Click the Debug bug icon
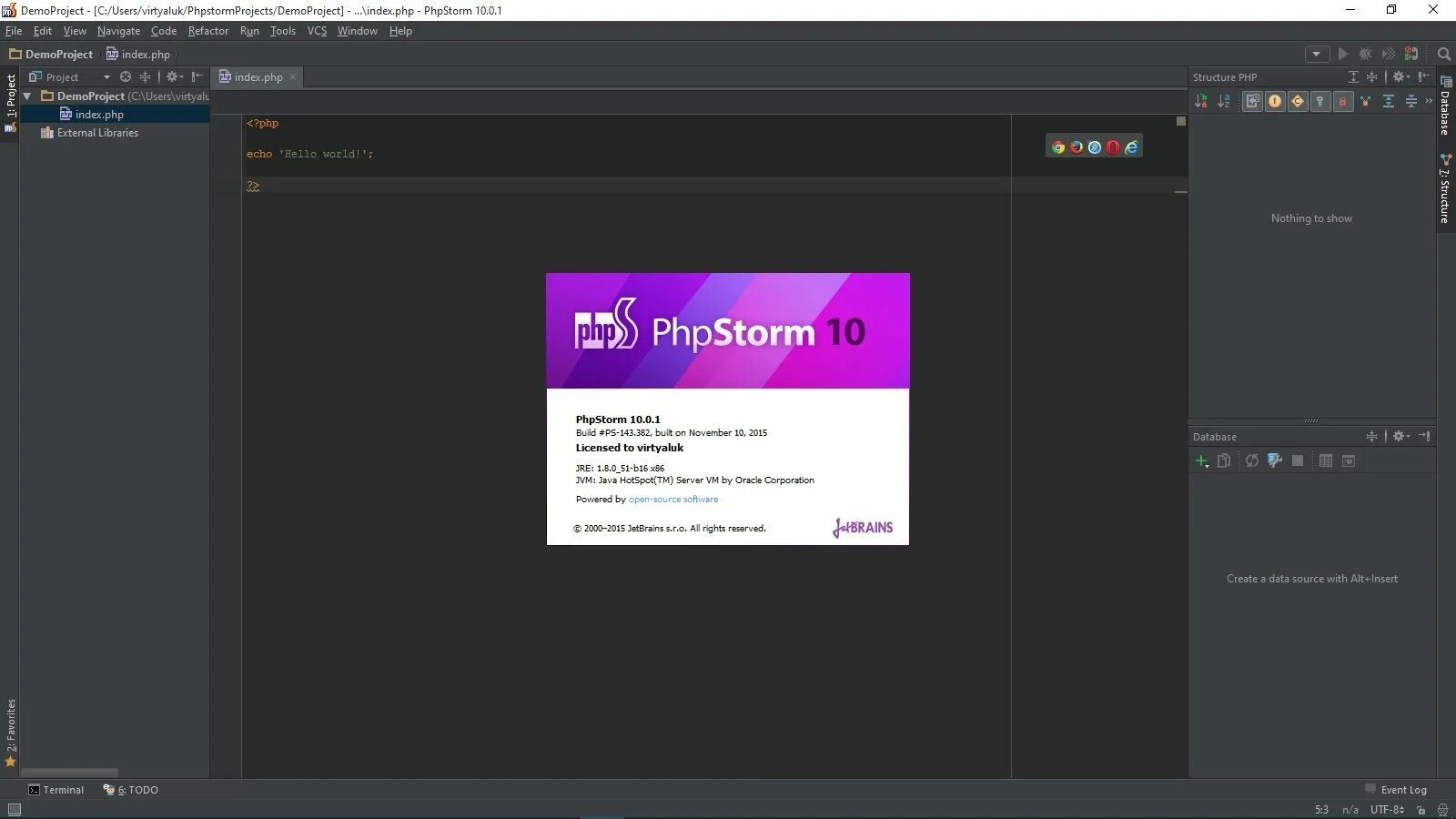1456x819 pixels. pyautogui.click(x=1365, y=55)
